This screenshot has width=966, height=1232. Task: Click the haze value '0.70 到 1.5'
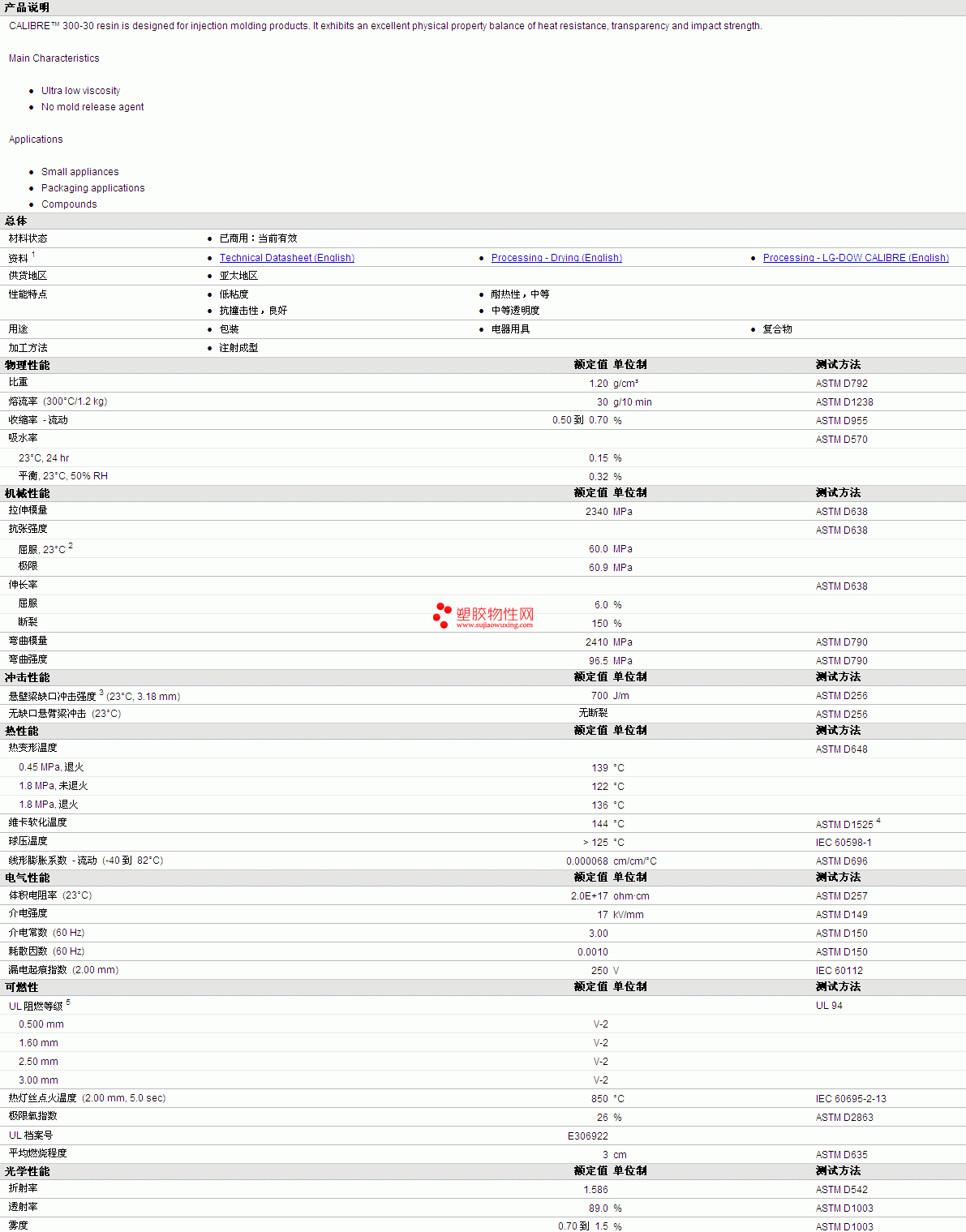point(583,1226)
